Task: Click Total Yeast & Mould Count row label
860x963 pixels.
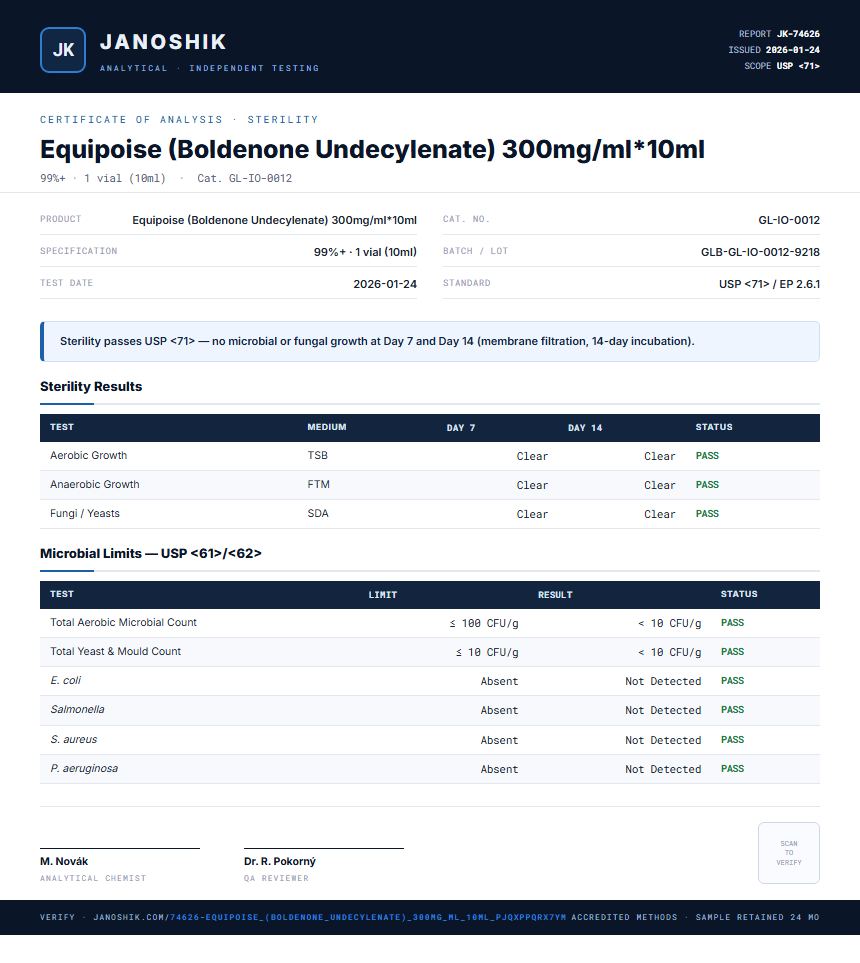Action: [115, 651]
